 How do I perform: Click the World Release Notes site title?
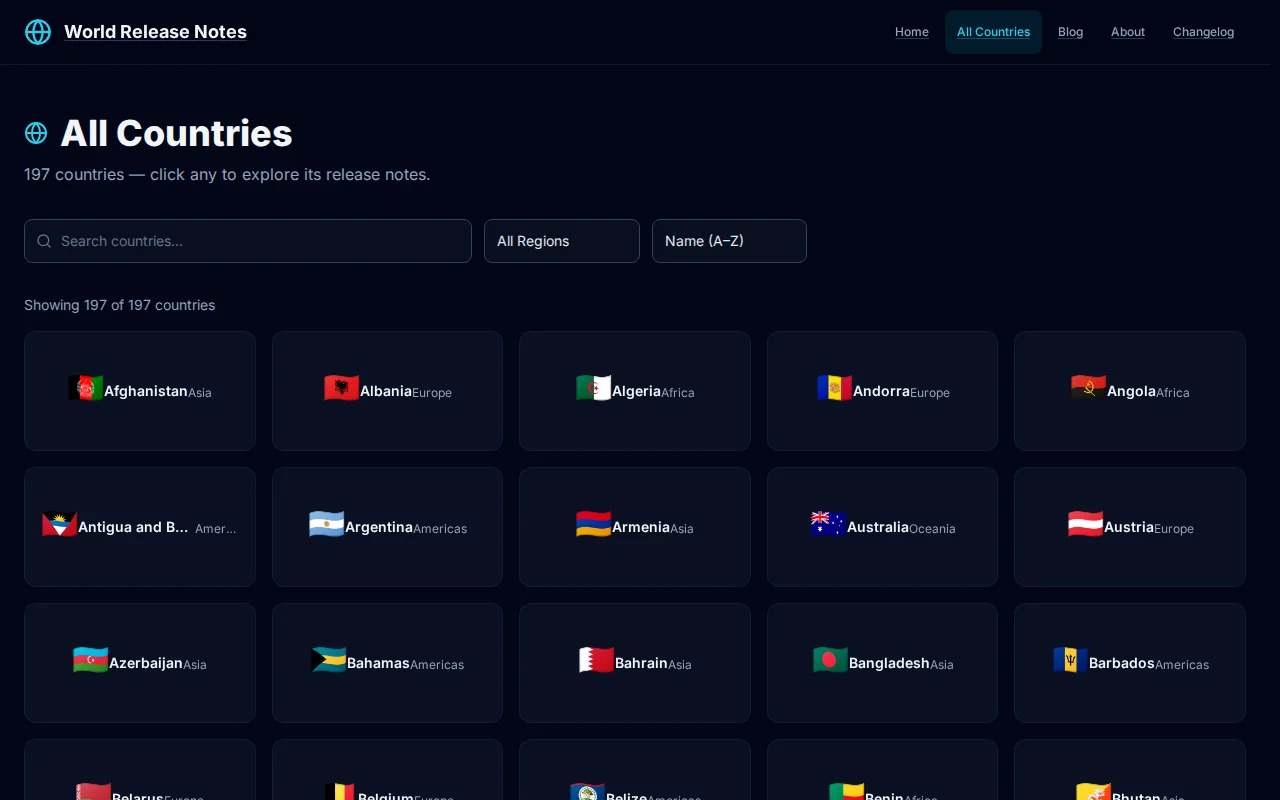point(155,32)
